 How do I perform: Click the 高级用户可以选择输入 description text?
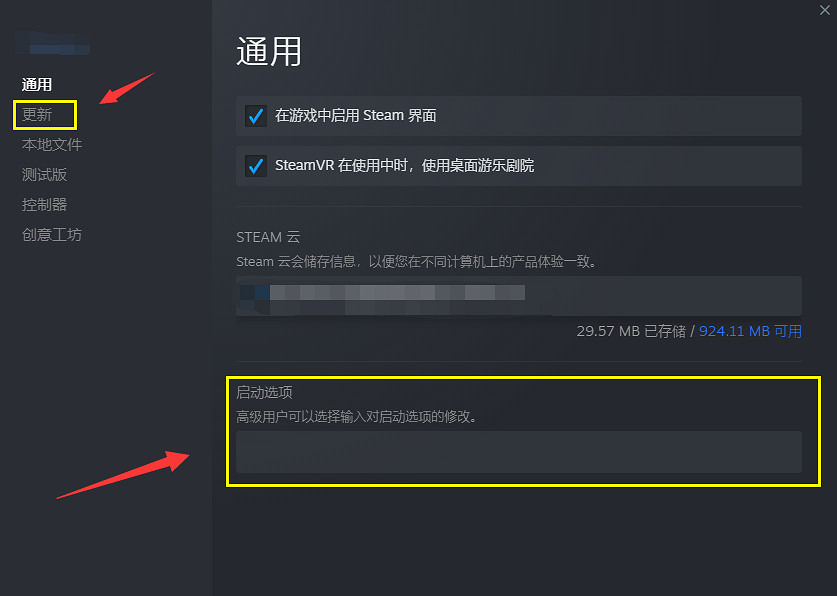coord(357,416)
